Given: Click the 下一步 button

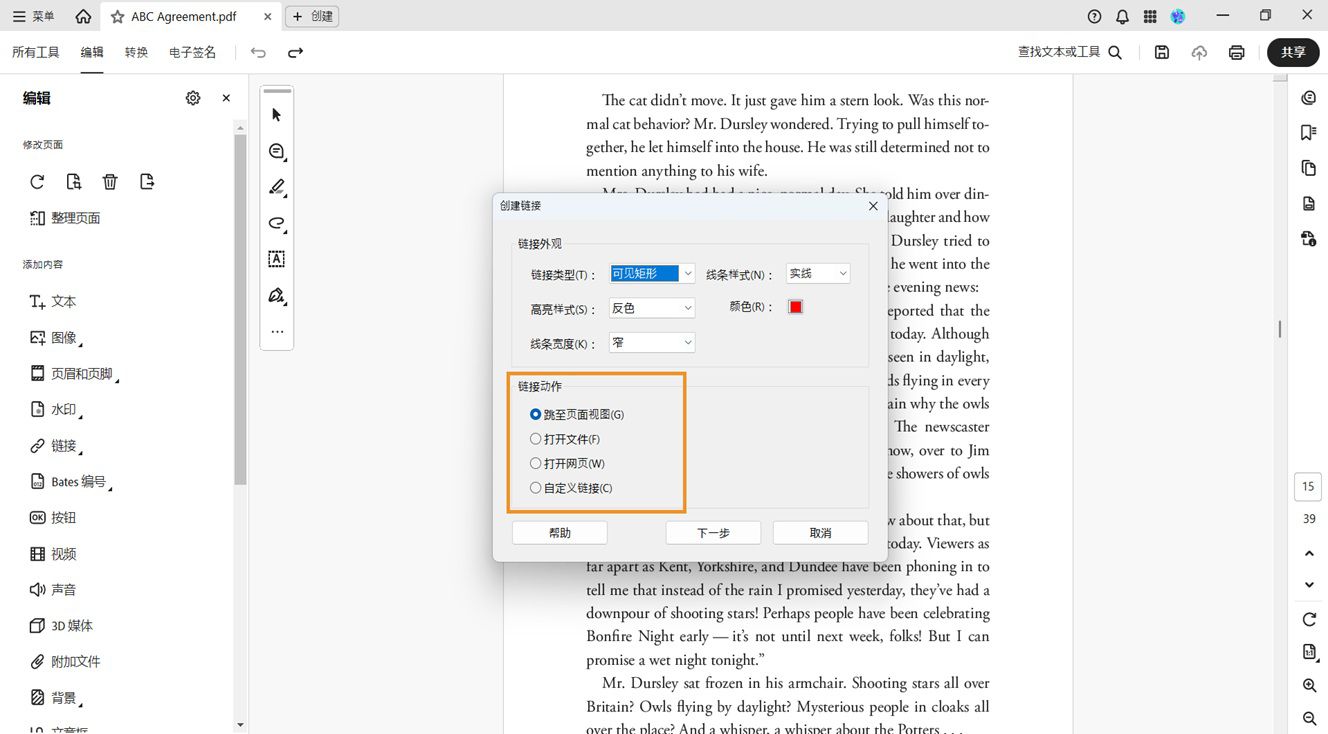Looking at the screenshot, I should click(713, 532).
